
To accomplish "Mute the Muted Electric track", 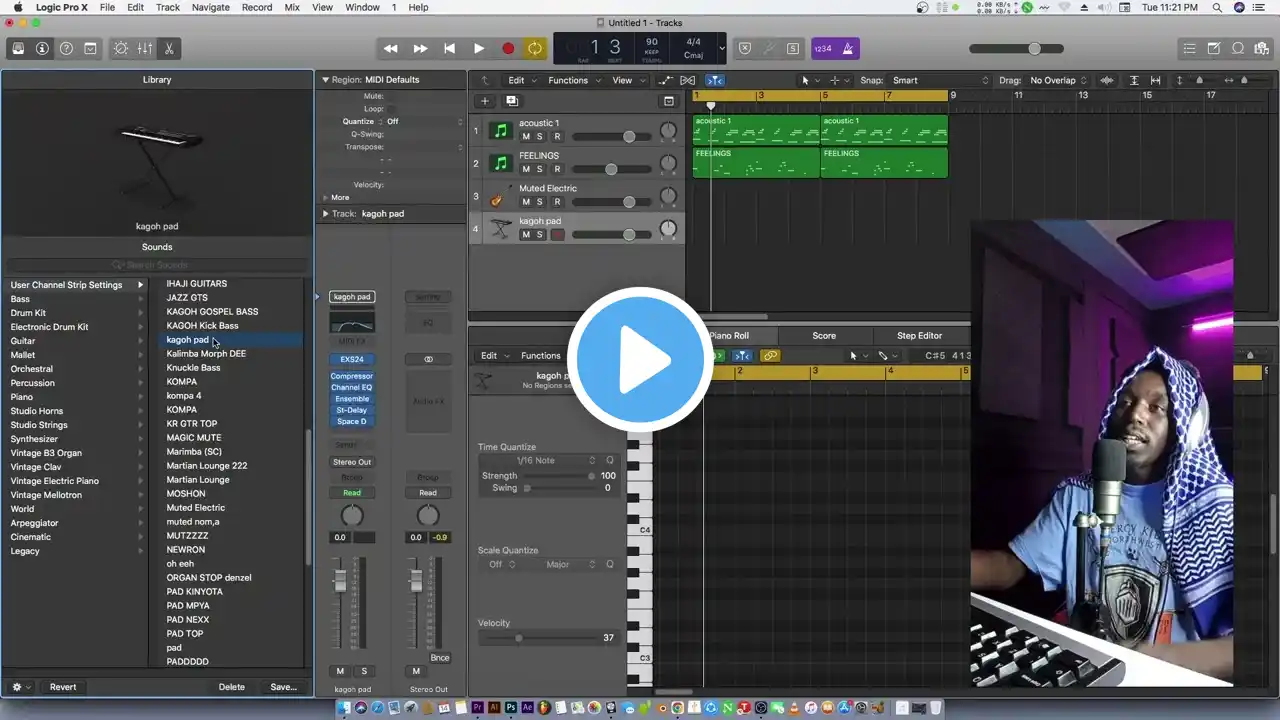I will pyautogui.click(x=526, y=202).
